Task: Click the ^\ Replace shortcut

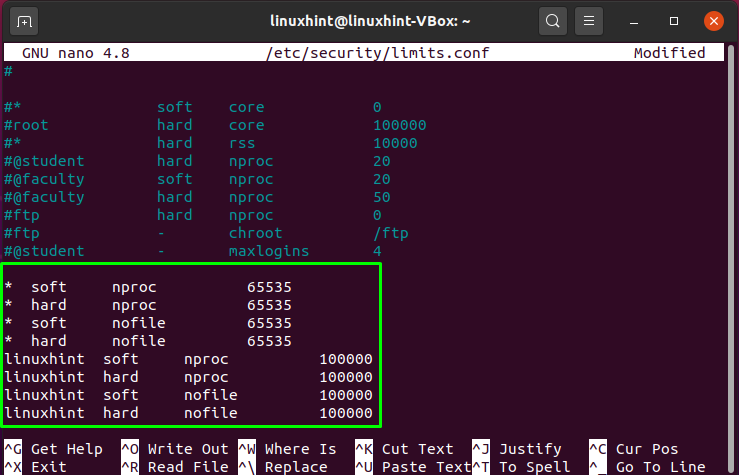Action: point(283,467)
